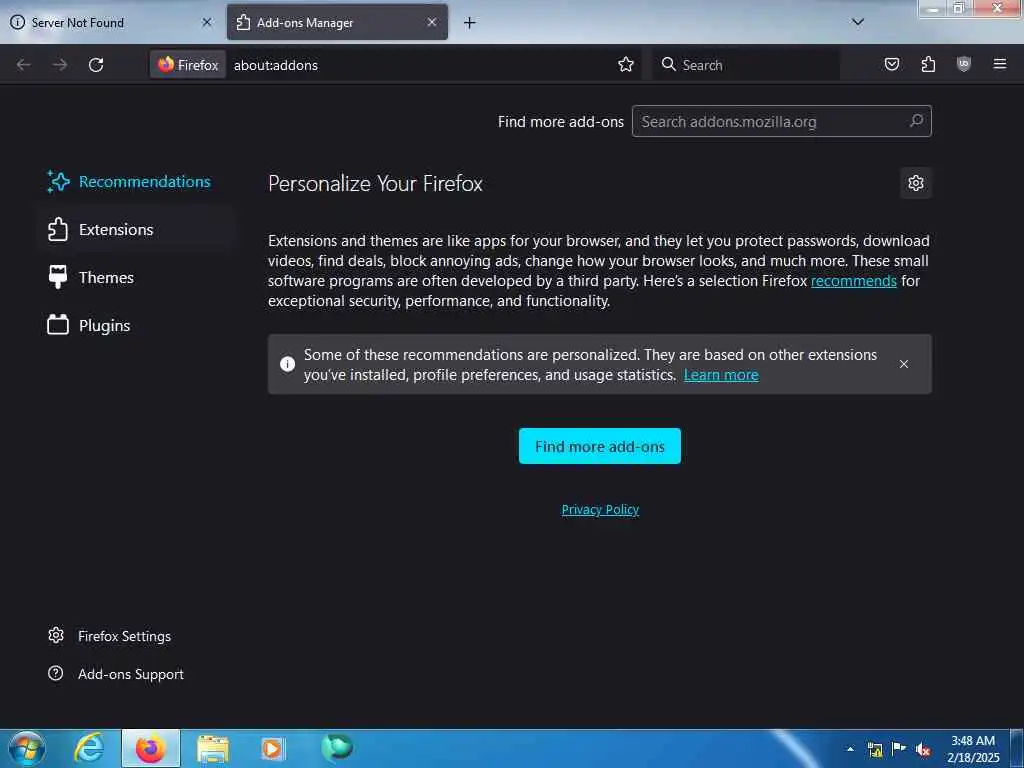Screen dimensions: 1024x768
Task: Click the magnifier in add-ons search field
Action: click(917, 121)
